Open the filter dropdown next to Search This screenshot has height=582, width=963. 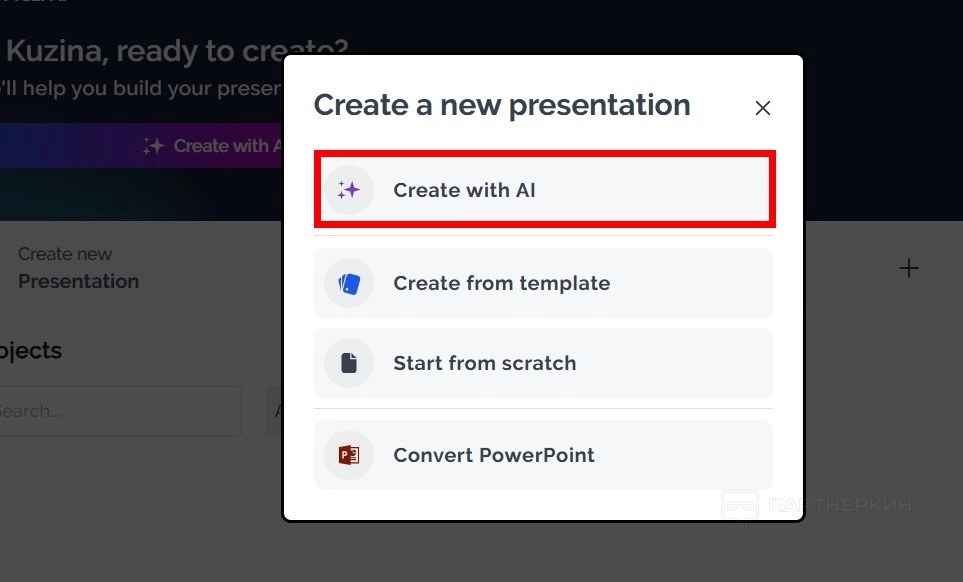(274, 411)
